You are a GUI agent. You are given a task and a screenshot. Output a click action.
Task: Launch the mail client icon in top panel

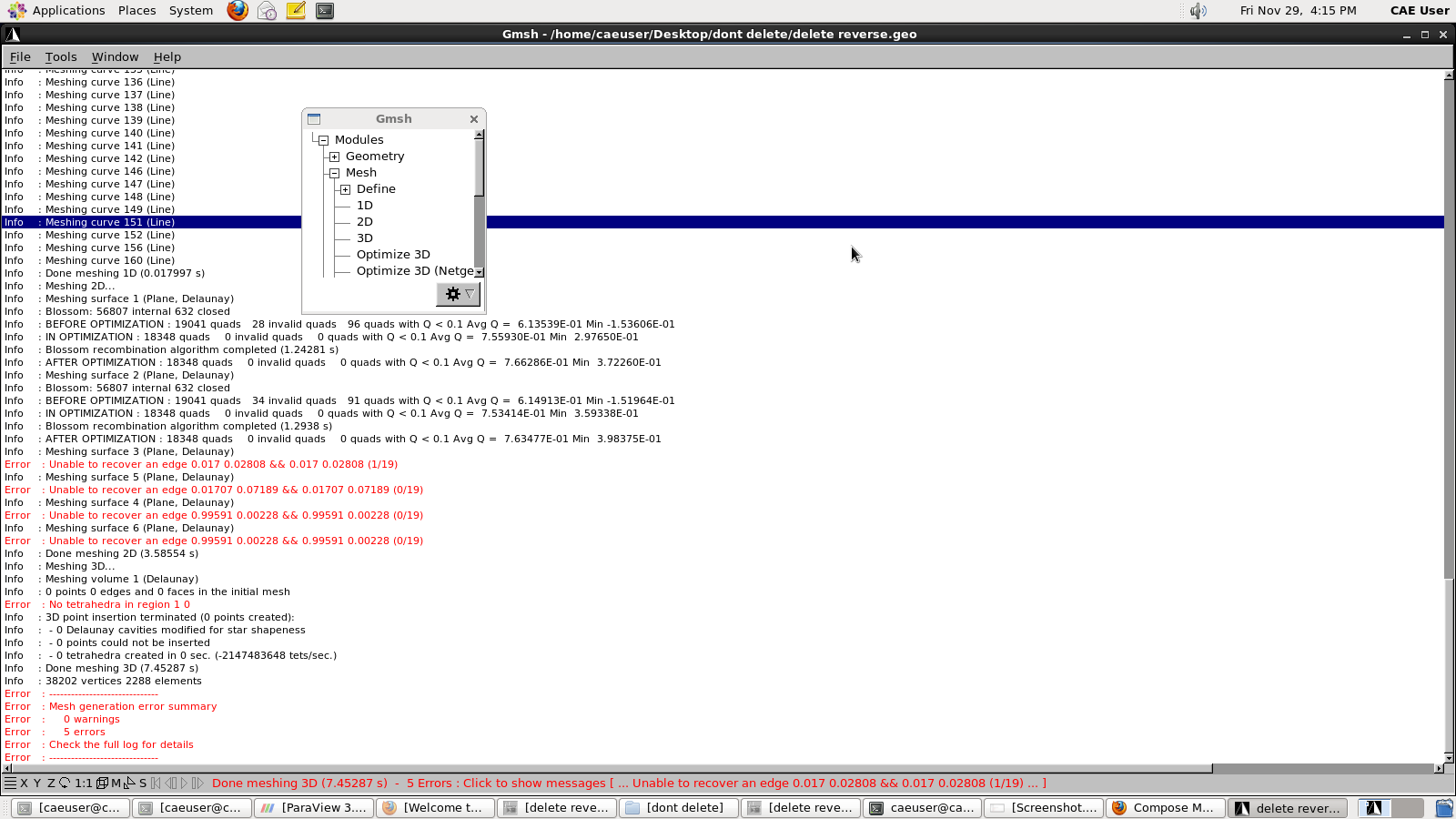click(267, 11)
